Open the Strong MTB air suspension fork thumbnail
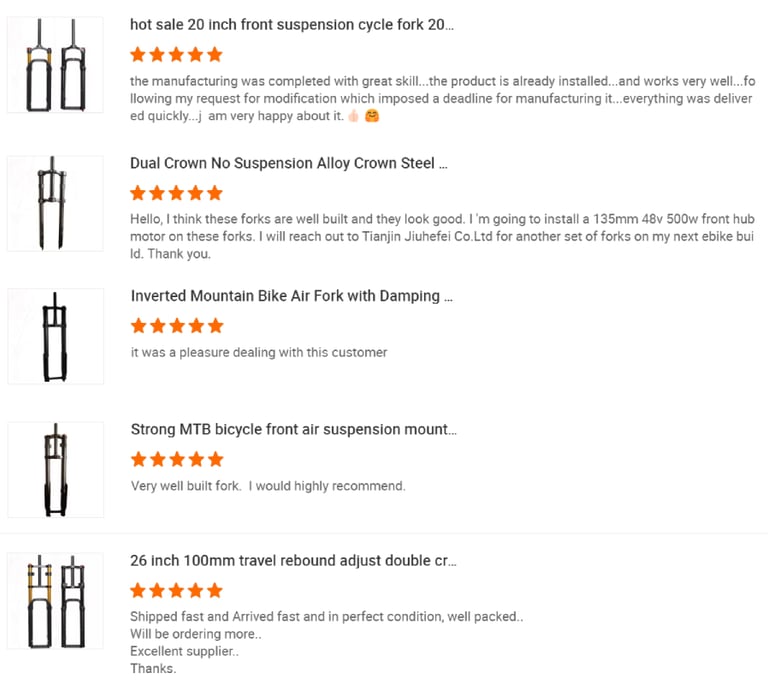The width and height of the screenshot is (768, 685). point(55,470)
